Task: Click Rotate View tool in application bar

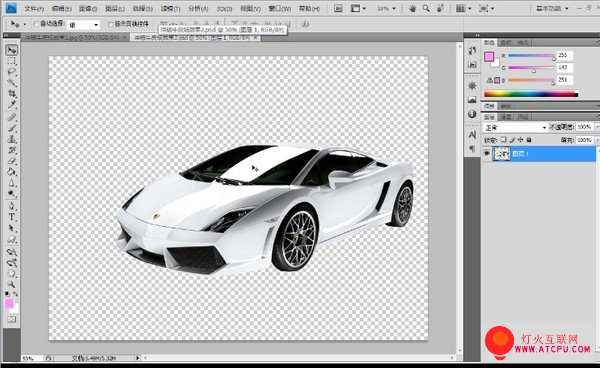Action: coord(440,8)
